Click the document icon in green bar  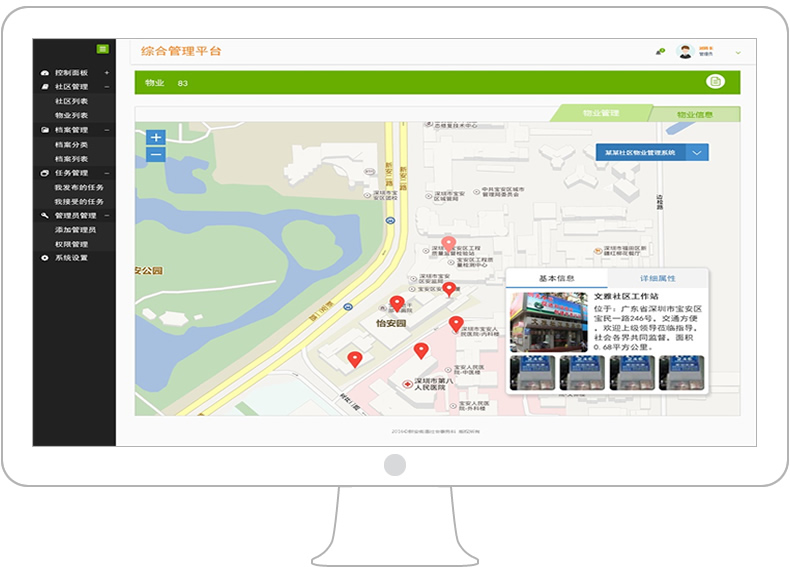click(x=715, y=82)
